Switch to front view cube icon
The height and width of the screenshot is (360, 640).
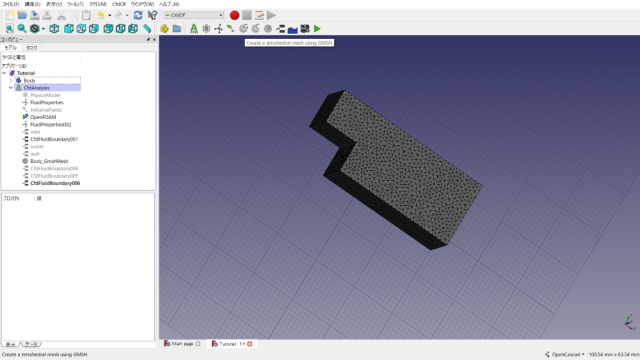tap(69, 29)
